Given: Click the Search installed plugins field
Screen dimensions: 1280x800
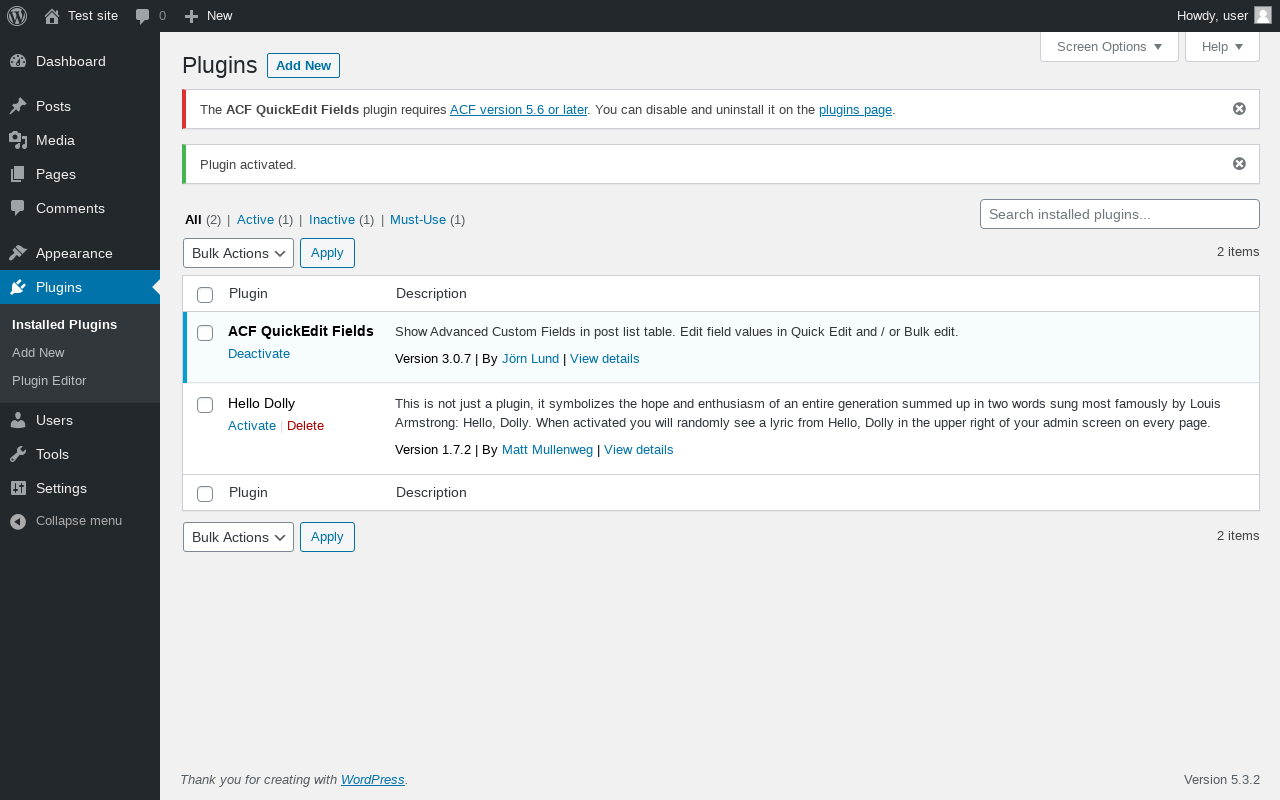Looking at the screenshot, I should 1119,214.
